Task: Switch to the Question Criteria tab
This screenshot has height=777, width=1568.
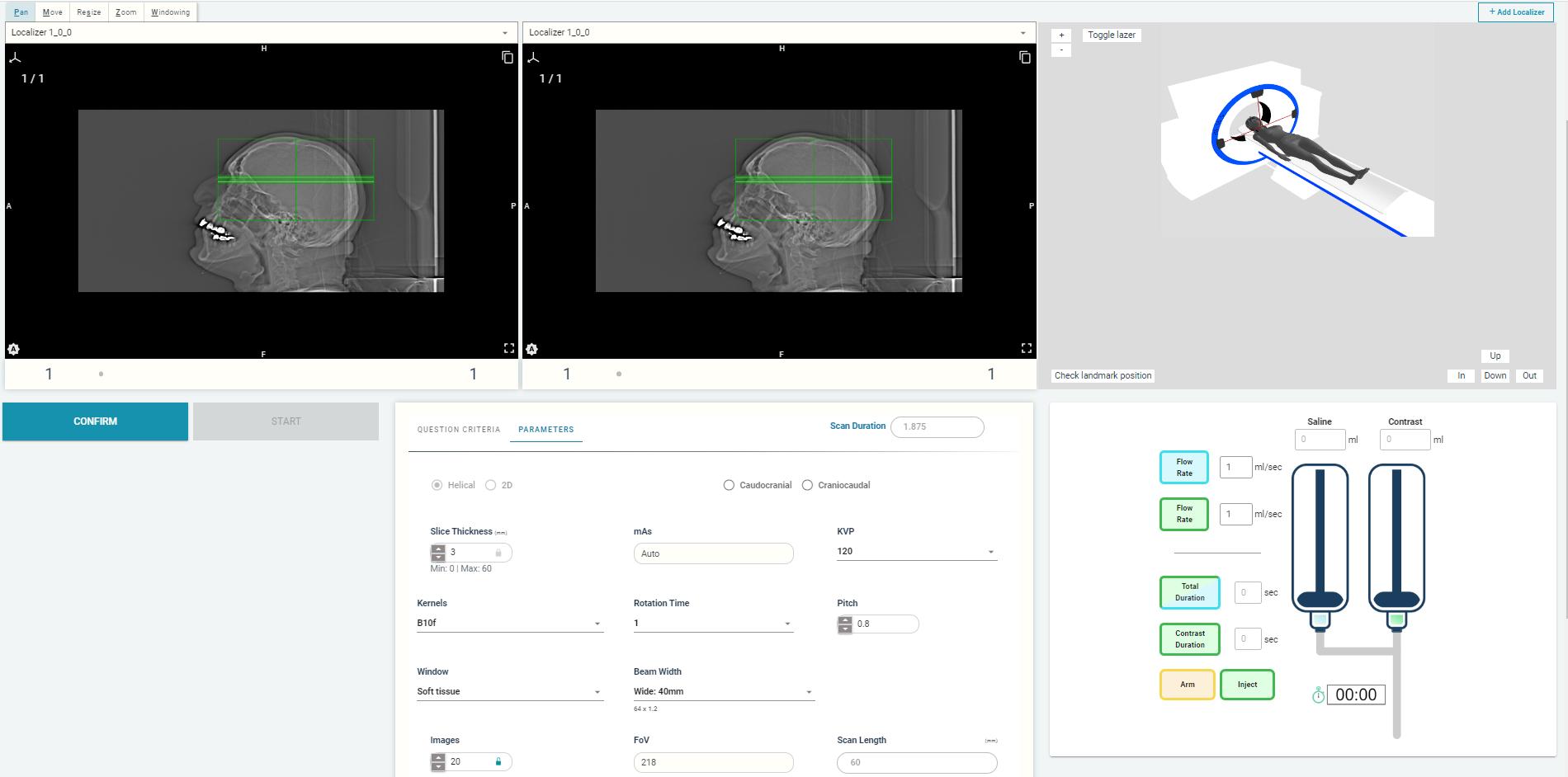Action: 458,430
